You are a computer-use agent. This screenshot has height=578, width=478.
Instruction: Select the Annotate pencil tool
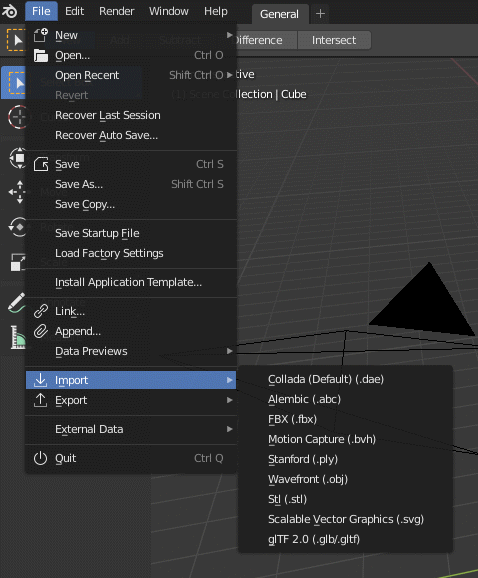click(x=17, y=302)
